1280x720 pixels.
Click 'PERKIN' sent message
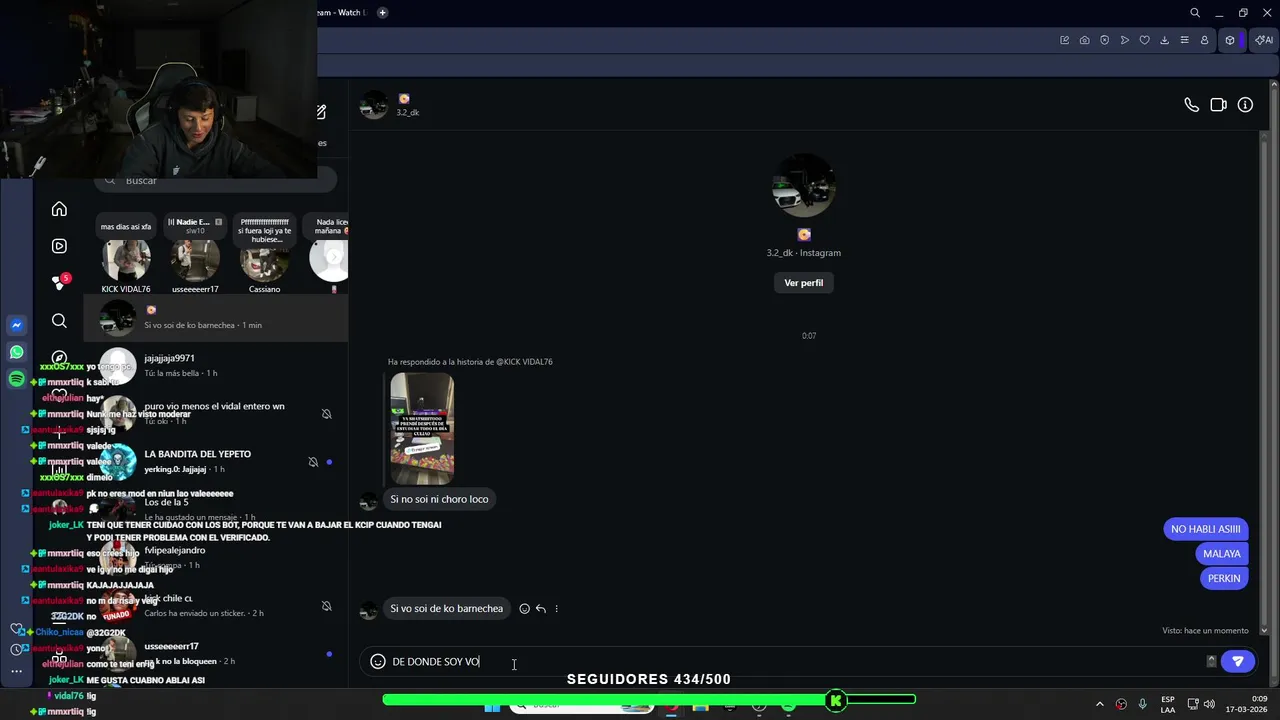click(x=1224, y=578)
